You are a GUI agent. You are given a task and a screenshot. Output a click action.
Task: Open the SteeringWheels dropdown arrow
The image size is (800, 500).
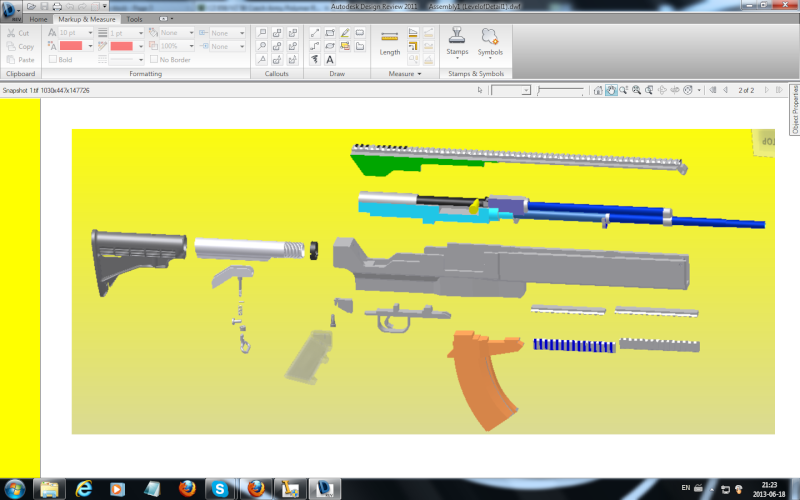[699, 90]
